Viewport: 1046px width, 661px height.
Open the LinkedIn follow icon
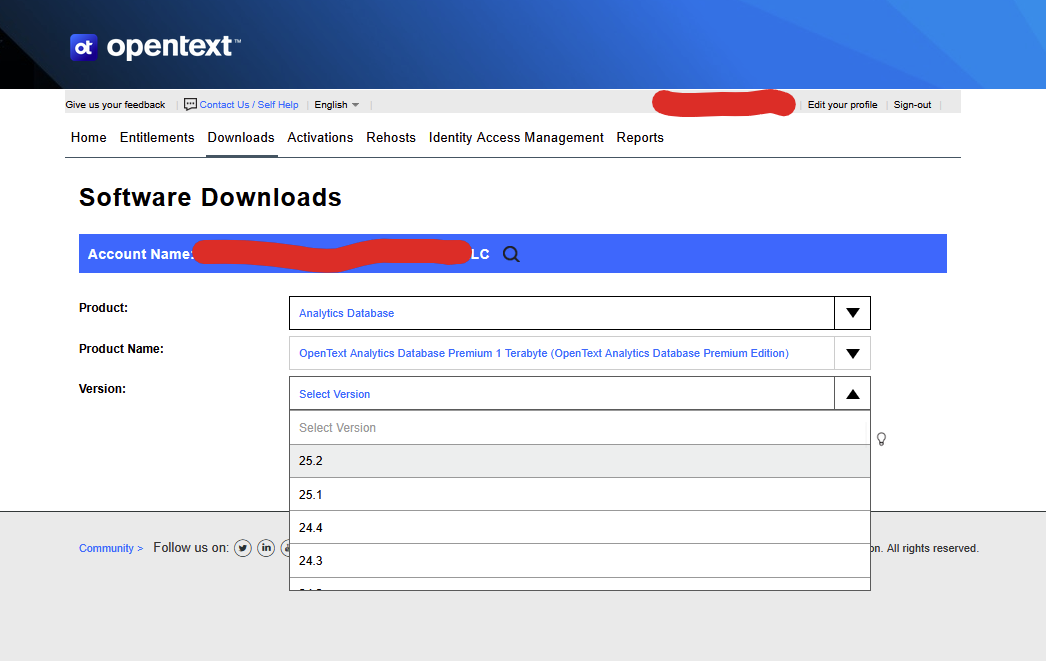(266, 548)
